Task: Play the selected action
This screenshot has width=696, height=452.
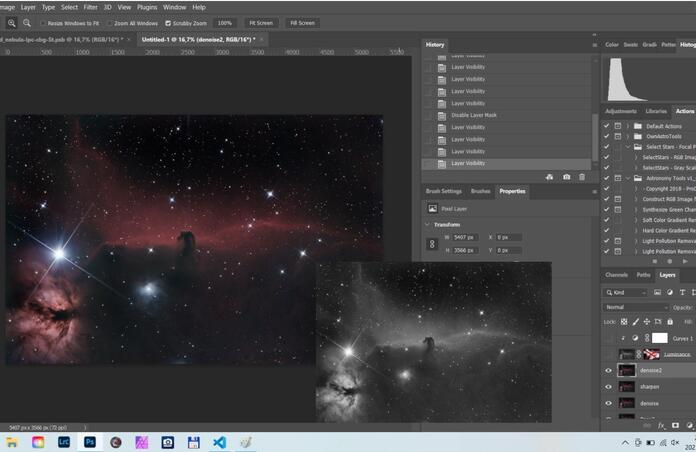Action: (x=685, y=261)
